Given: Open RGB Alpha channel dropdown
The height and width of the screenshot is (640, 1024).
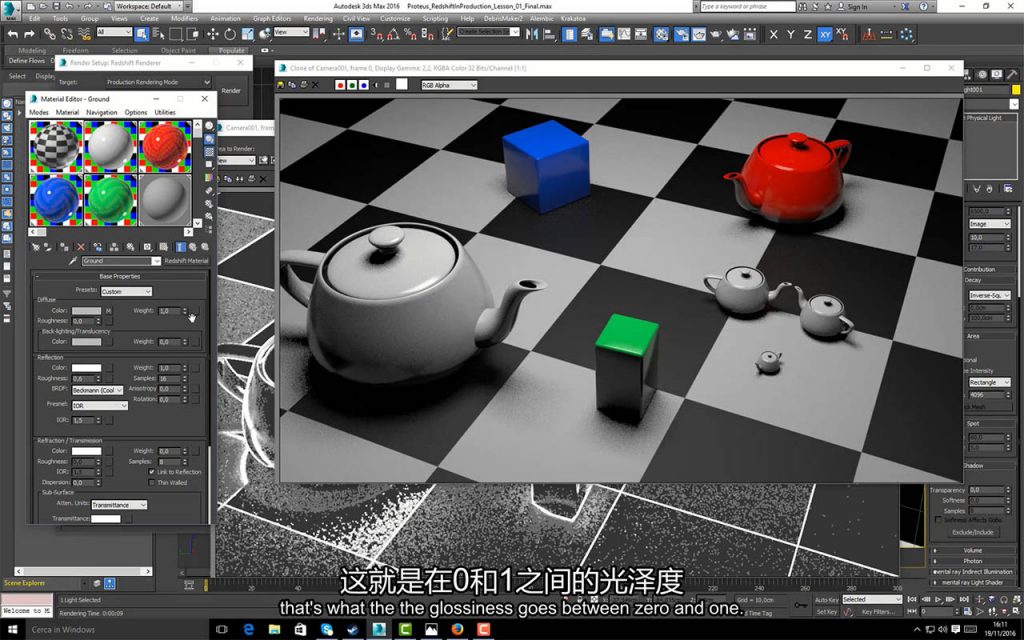Looking at the screenshot, I should pos(449,85).
